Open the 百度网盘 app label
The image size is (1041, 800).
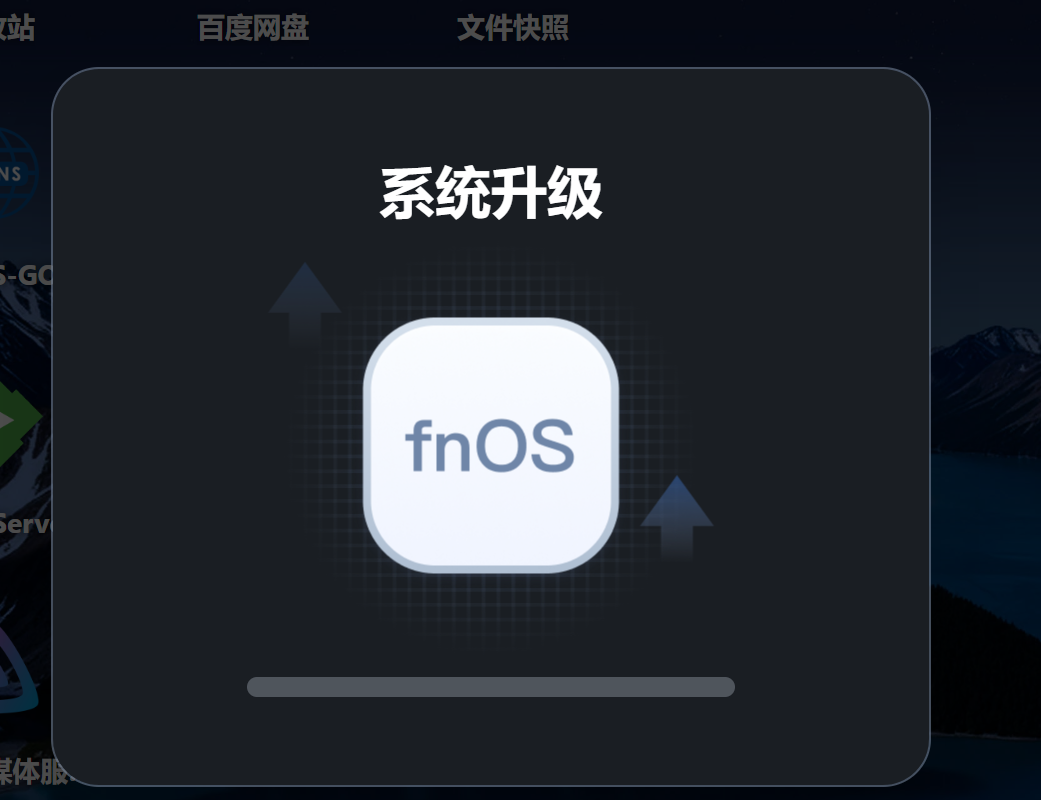coord(253,29)
